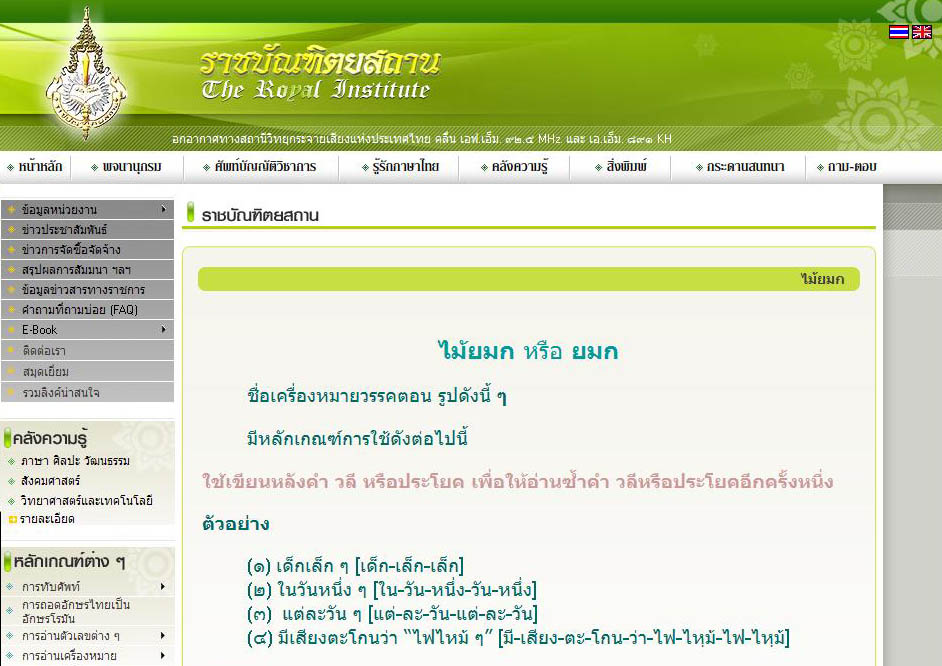Select ข้อมูลหน่วยงาน sidebar item

pos(88,210)
